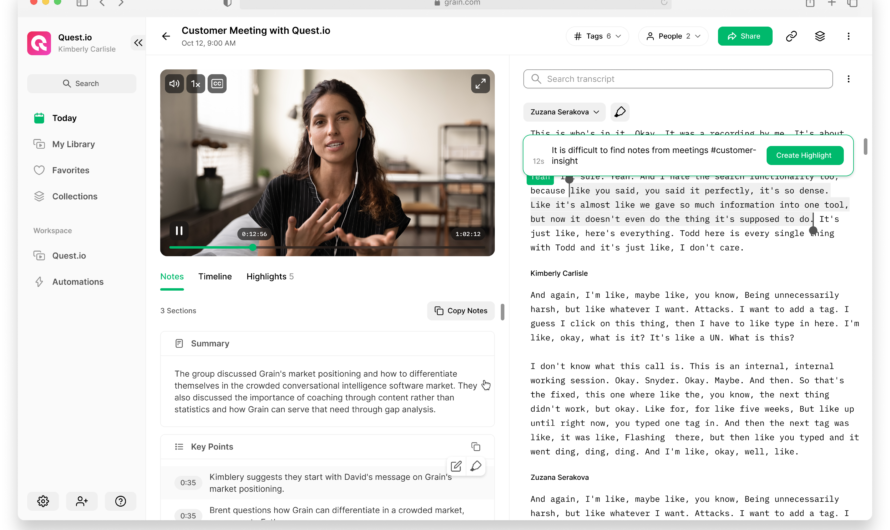Open the transcript three-dot options menu
Viewport: 890px width, 530px height.
tap(849, 79)
